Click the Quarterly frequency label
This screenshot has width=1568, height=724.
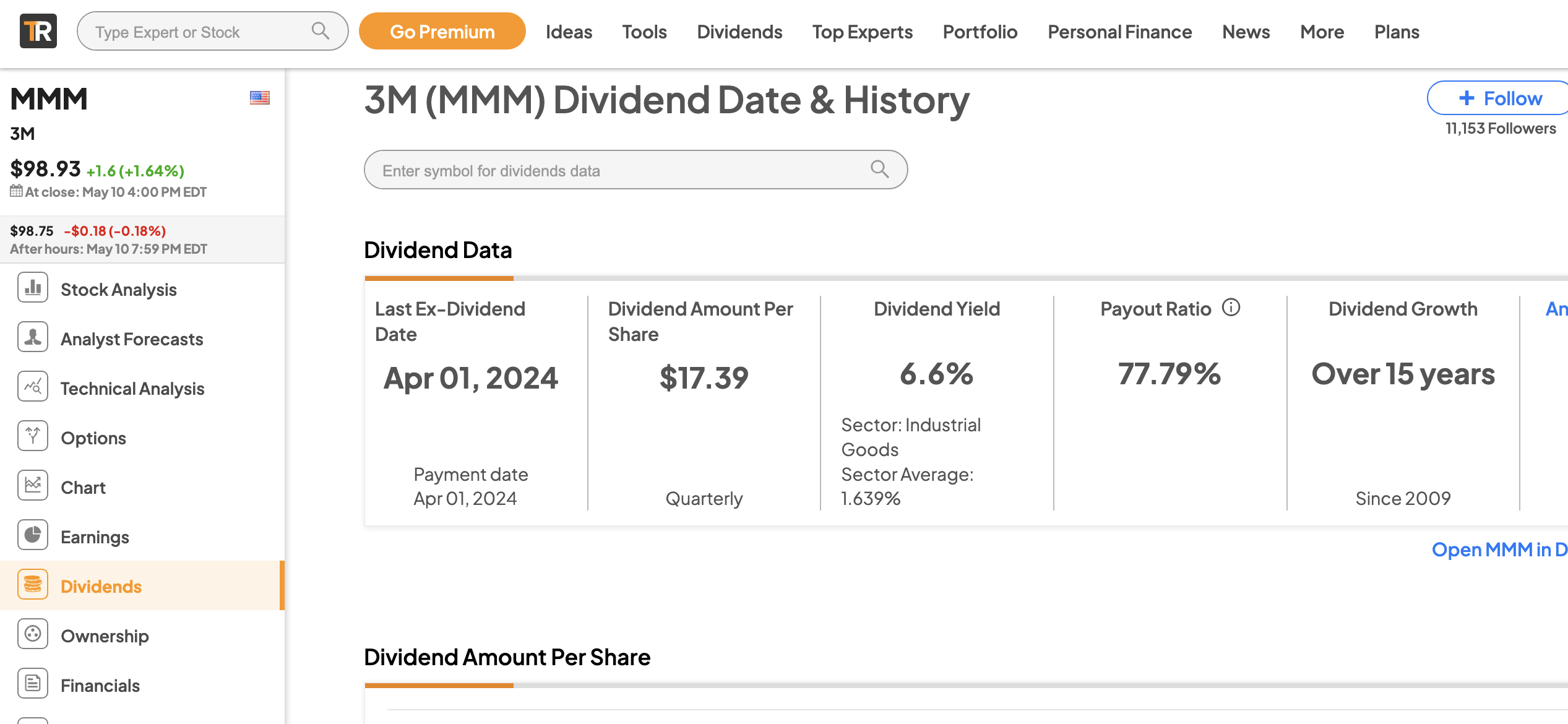704,498
